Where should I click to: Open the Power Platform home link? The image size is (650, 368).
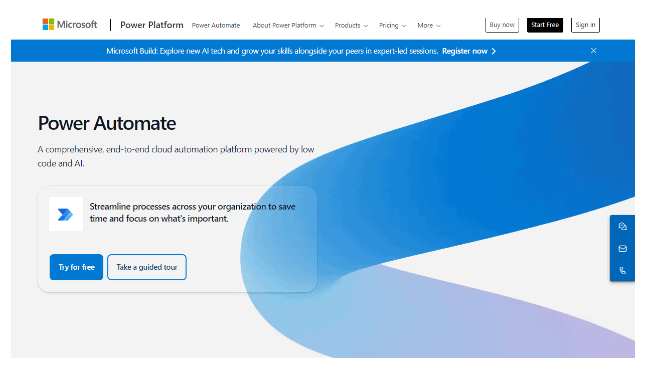pos(152,25)
